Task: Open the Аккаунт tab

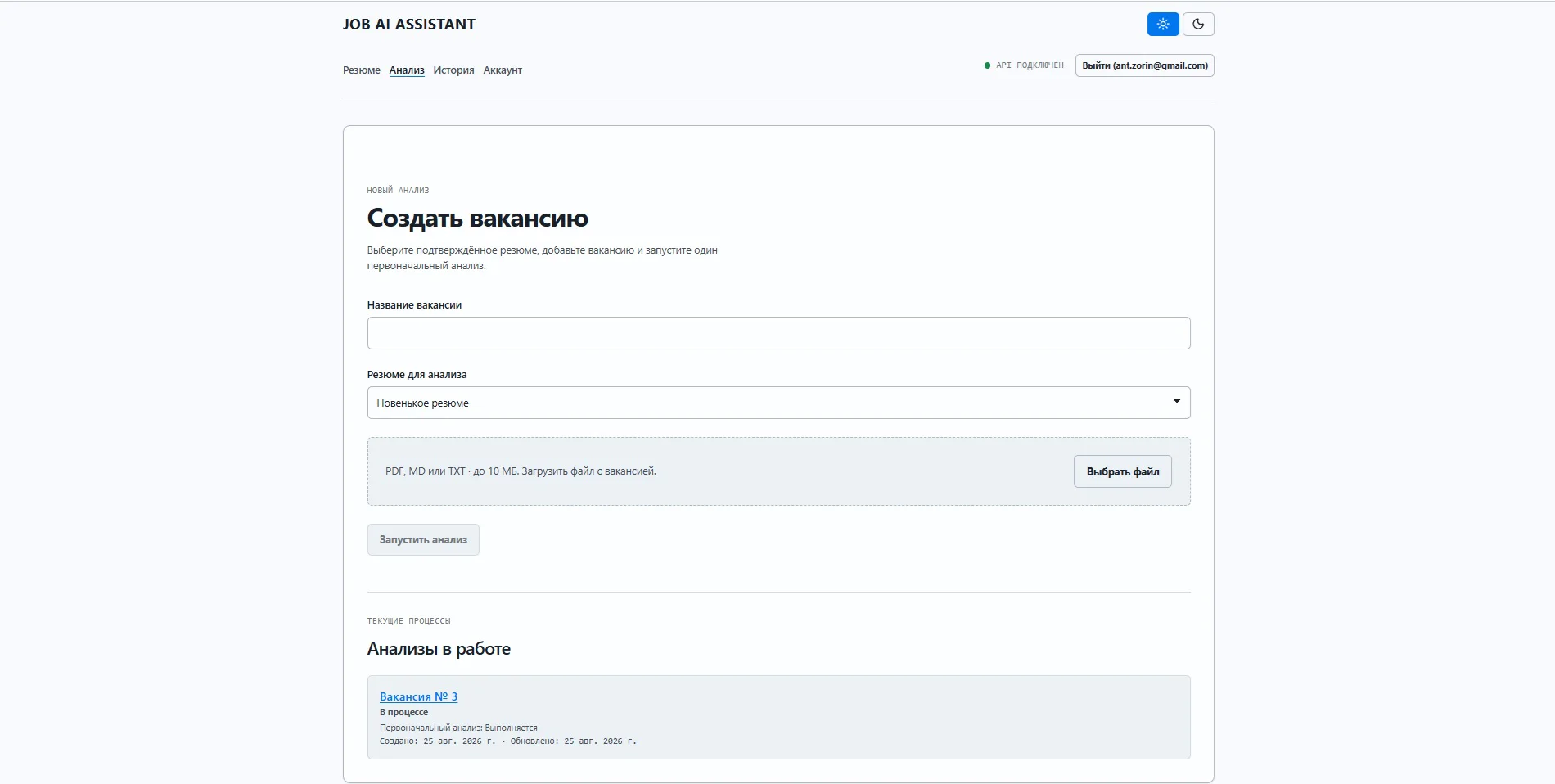Action: [x=503, y=70]
